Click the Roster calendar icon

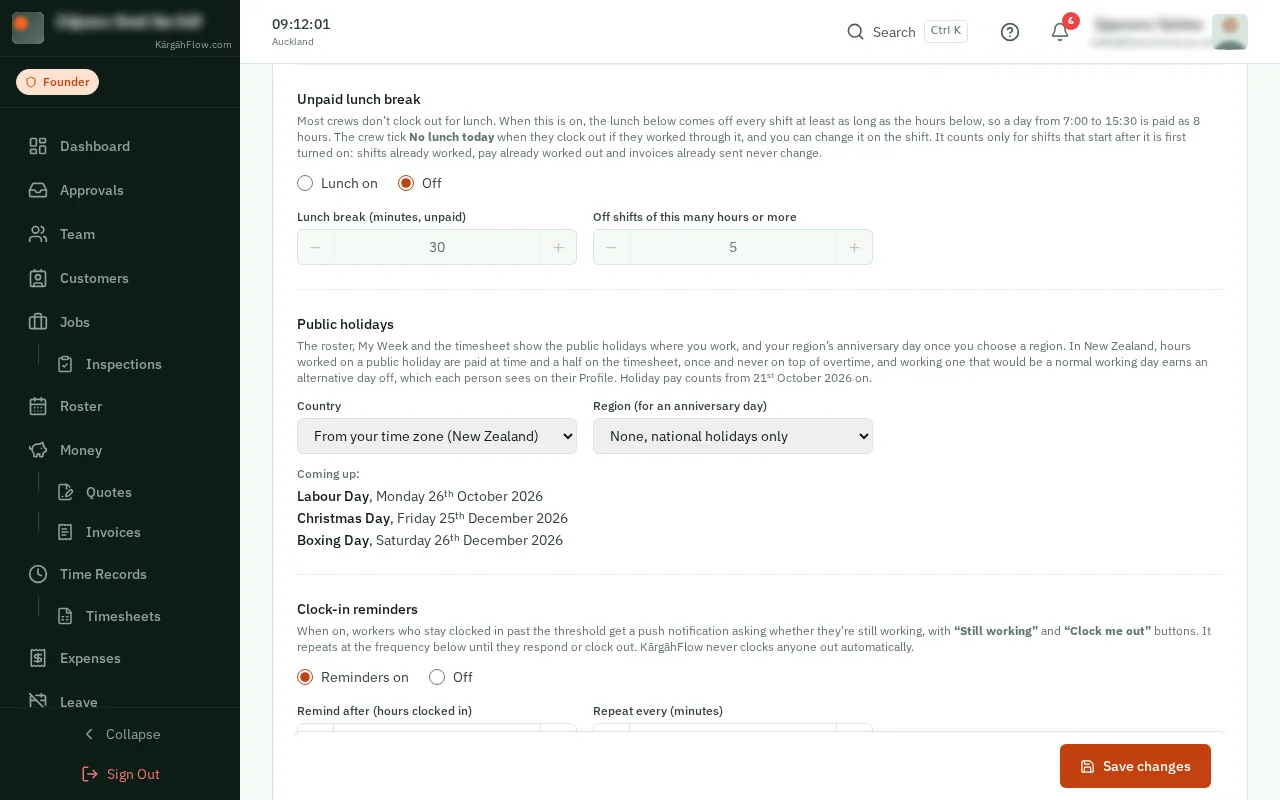click(x=38, y=406)
